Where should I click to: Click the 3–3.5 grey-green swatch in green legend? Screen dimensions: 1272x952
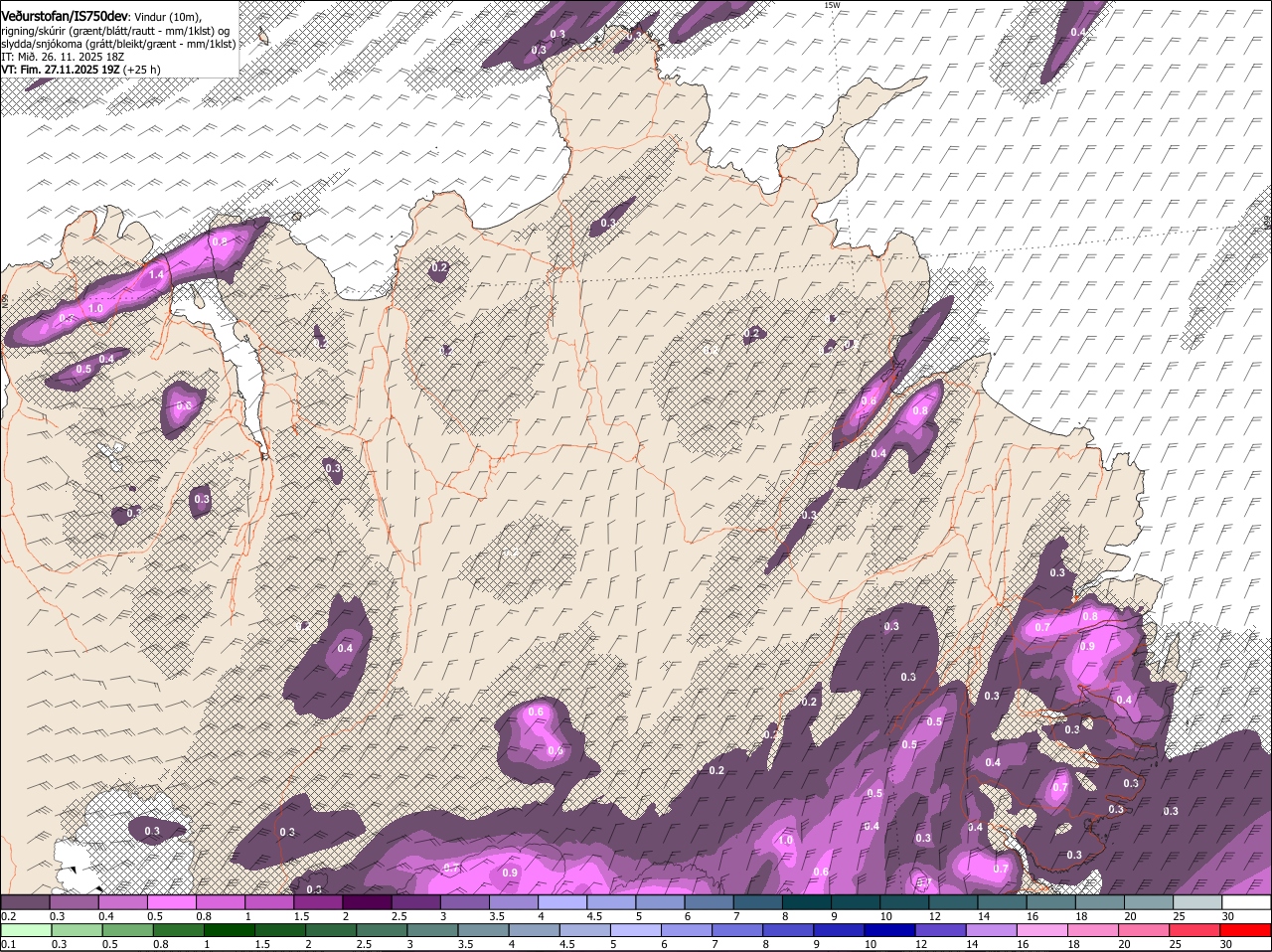coord(432,930)
